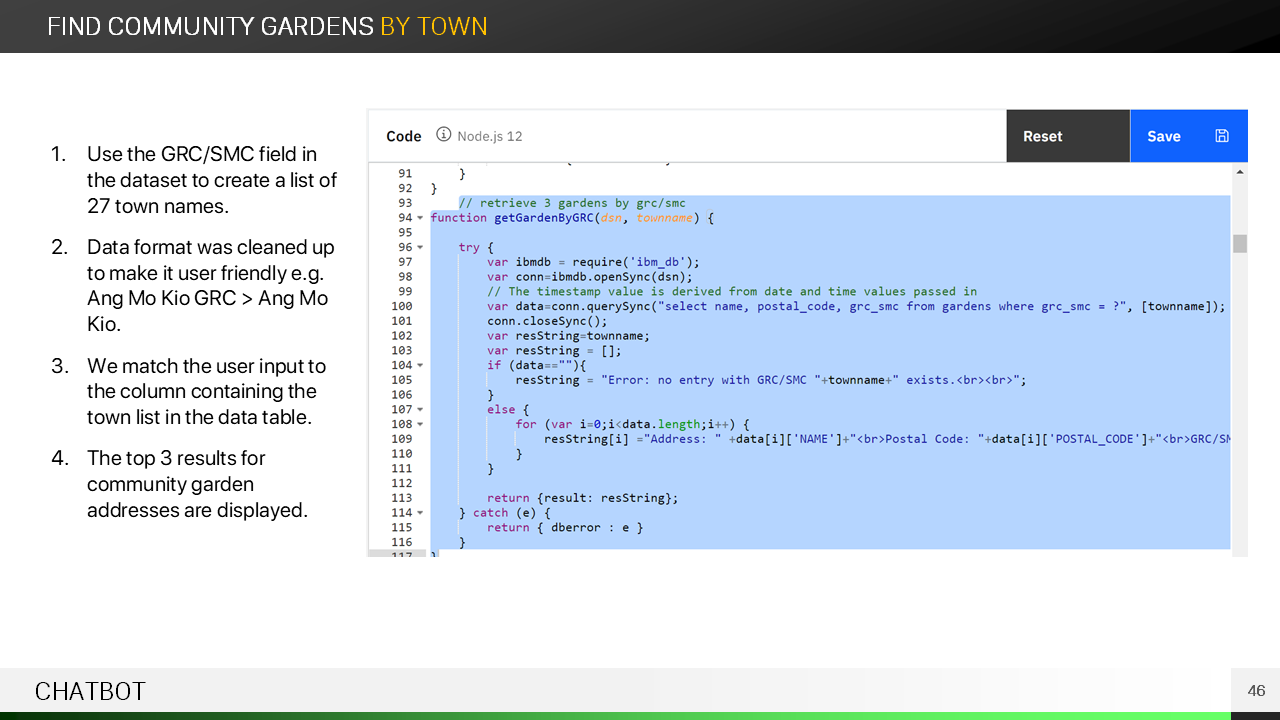Collapse the getGardenByGRC function at line 94
This screenshot has width=1280, height=720.
coord(420,218)
